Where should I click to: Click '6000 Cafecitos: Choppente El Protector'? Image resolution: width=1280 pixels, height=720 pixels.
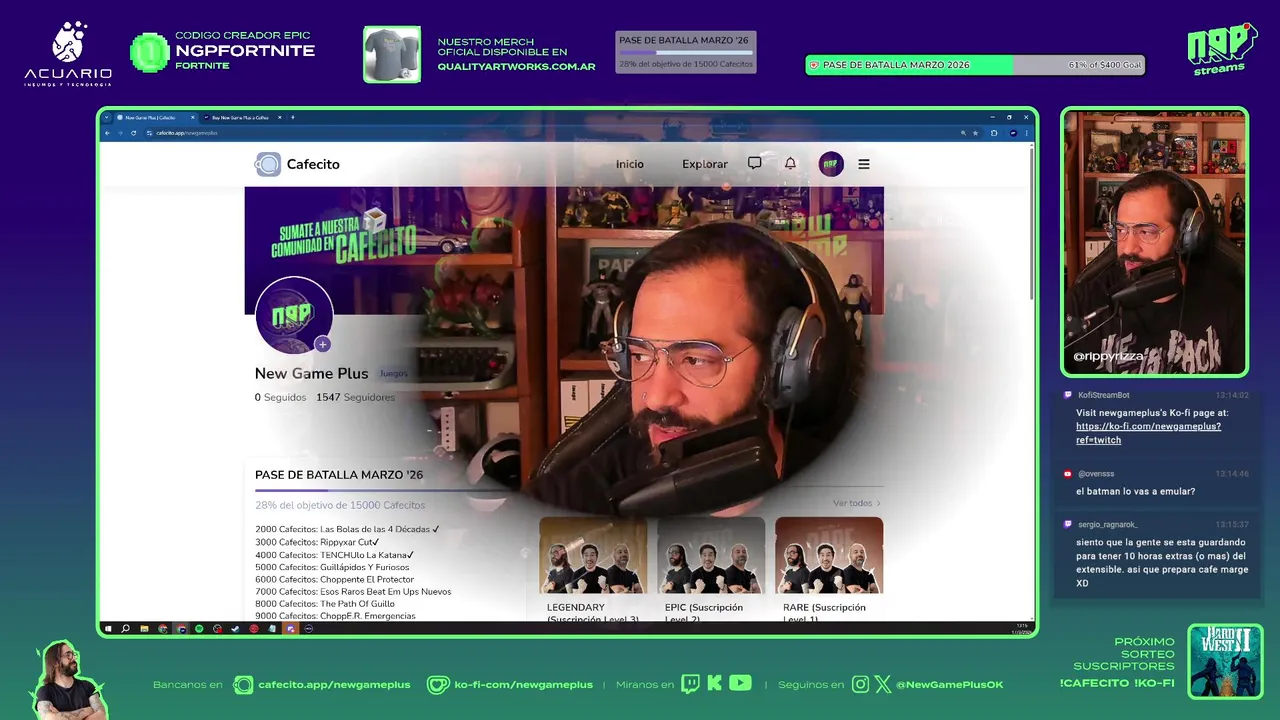pyautogui.click(x=334, y=579)
